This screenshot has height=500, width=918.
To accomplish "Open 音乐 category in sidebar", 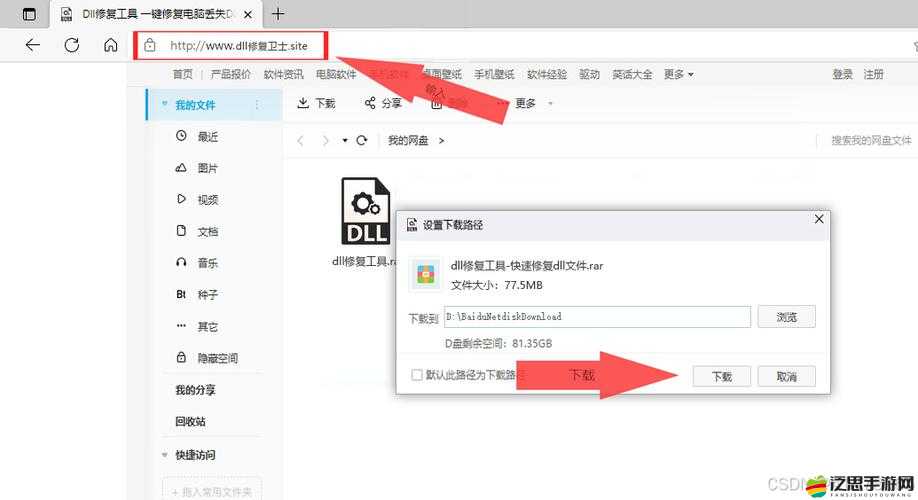I will (207, 263).
